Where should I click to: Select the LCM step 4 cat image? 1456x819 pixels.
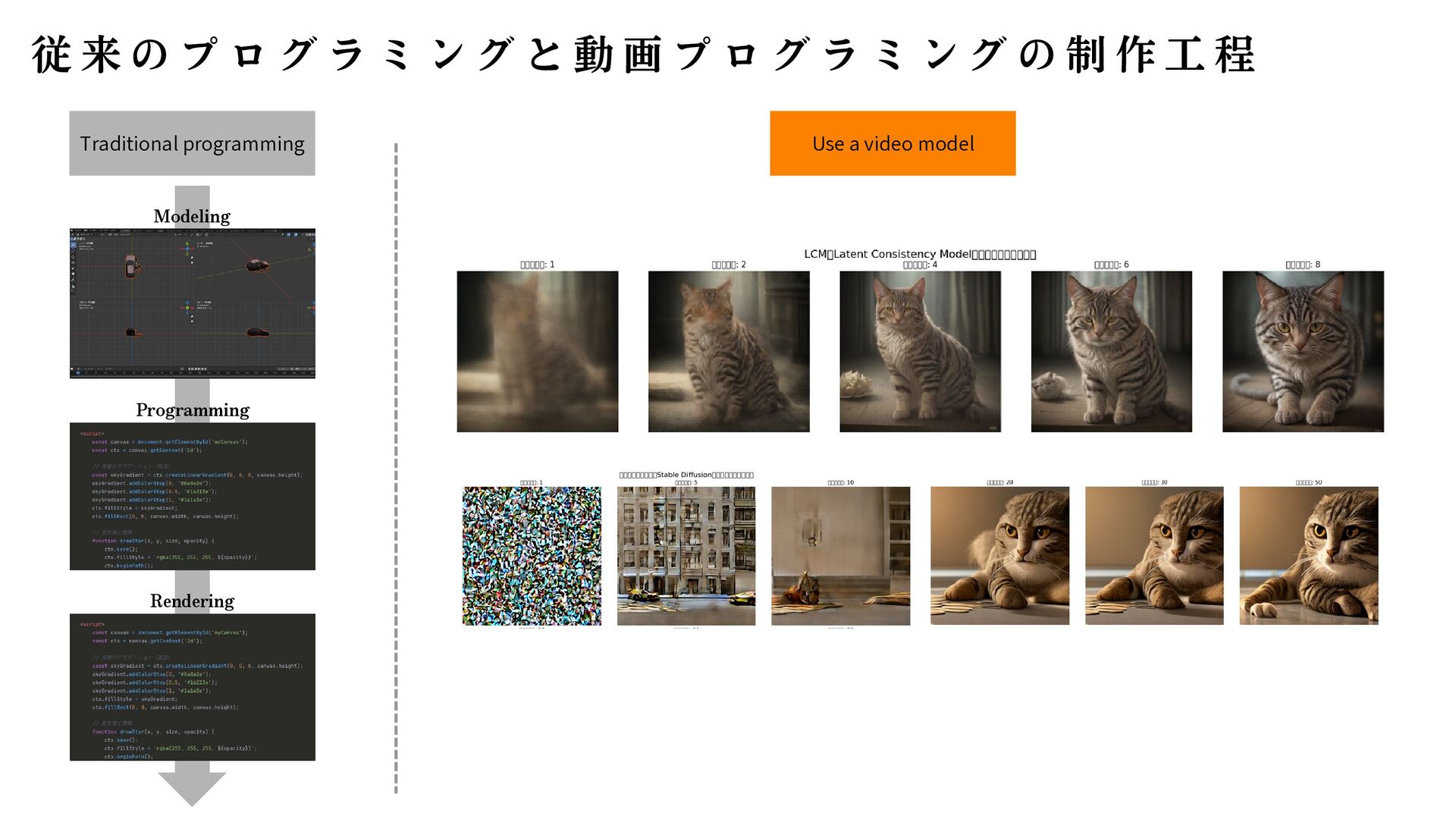pyautogui.click(x=921, y=352)
